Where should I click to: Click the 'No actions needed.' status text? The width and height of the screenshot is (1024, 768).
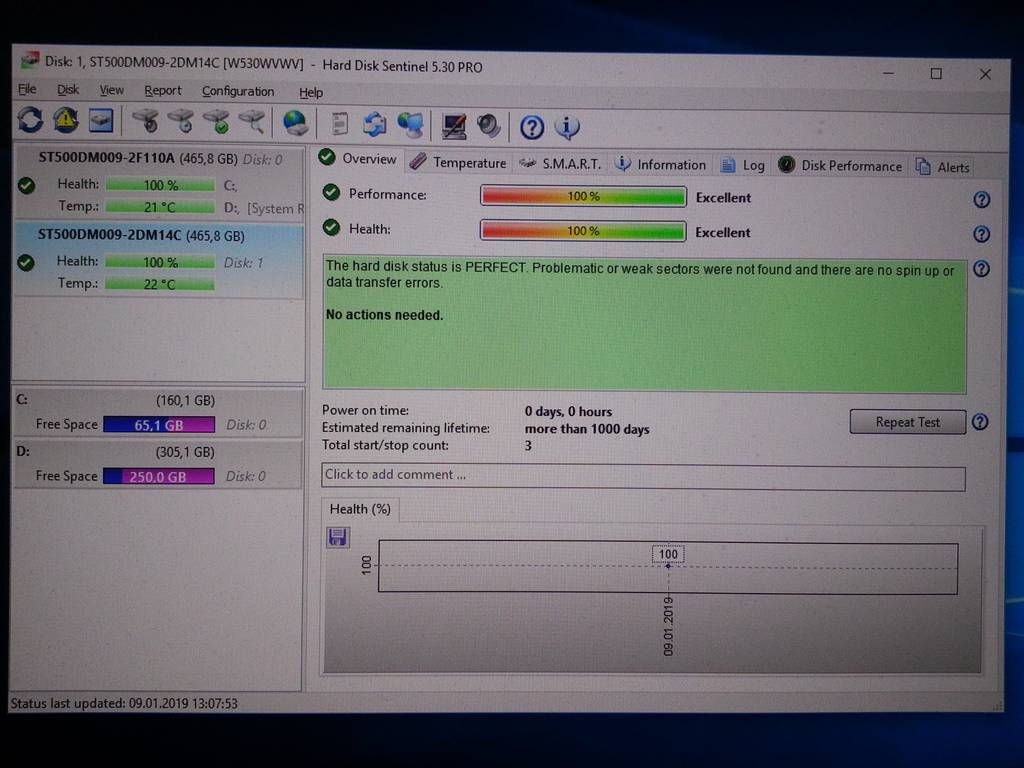(385, 315)
